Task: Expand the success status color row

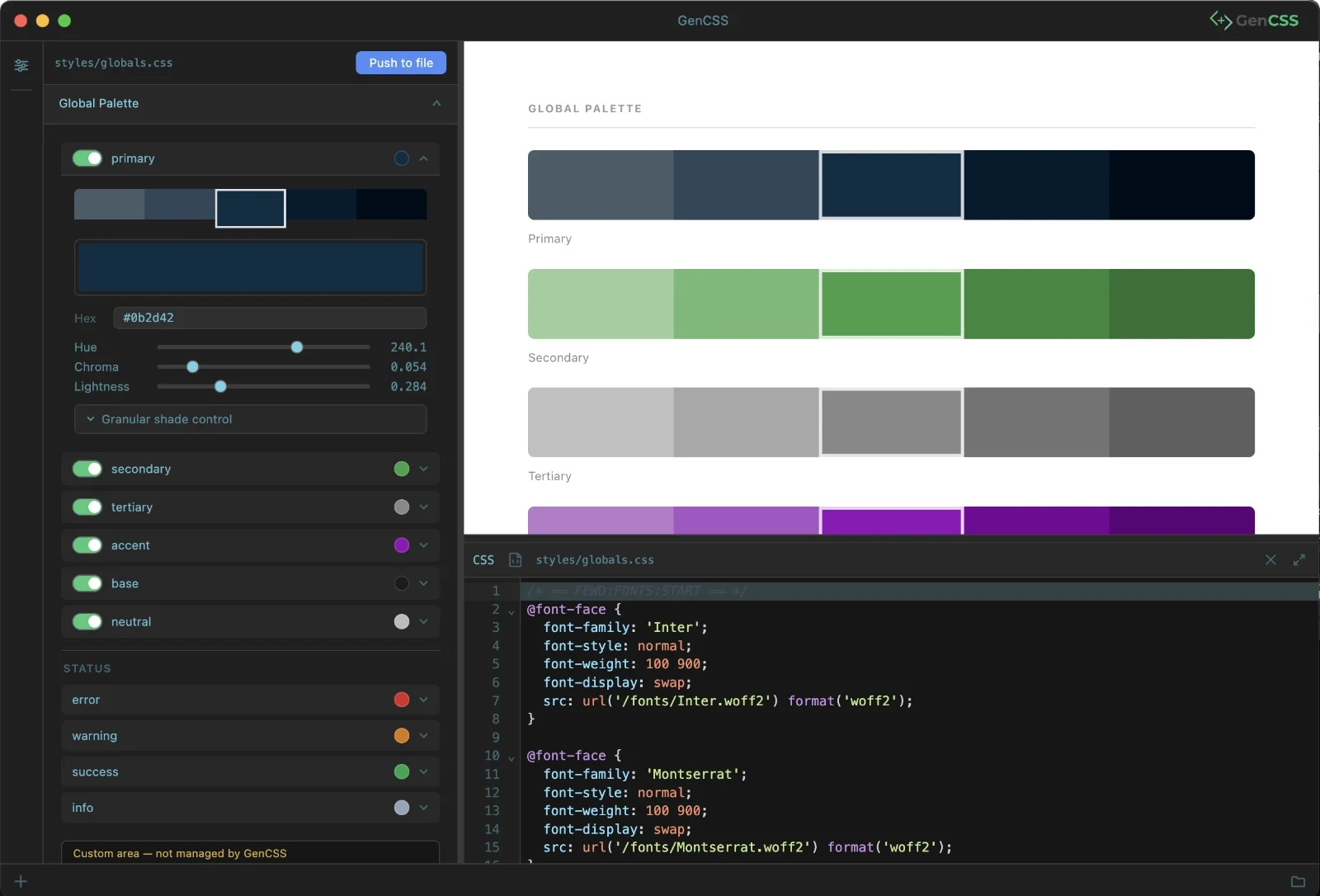Action: (x=424, y=771)
